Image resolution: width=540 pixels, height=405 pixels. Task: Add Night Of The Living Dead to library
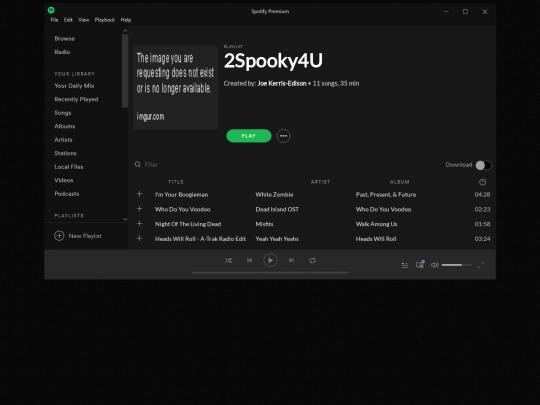[x=139, y=224]
